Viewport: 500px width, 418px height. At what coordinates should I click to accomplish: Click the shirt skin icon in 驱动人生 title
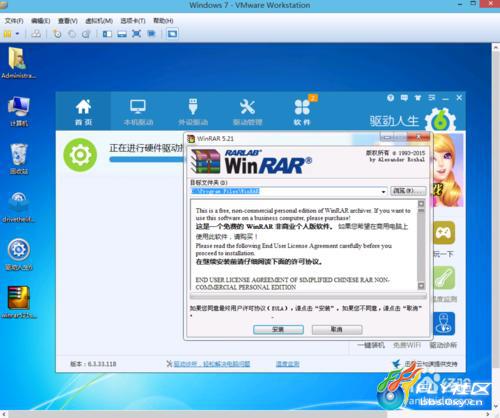pyautogui.click(x=418, y=98)
